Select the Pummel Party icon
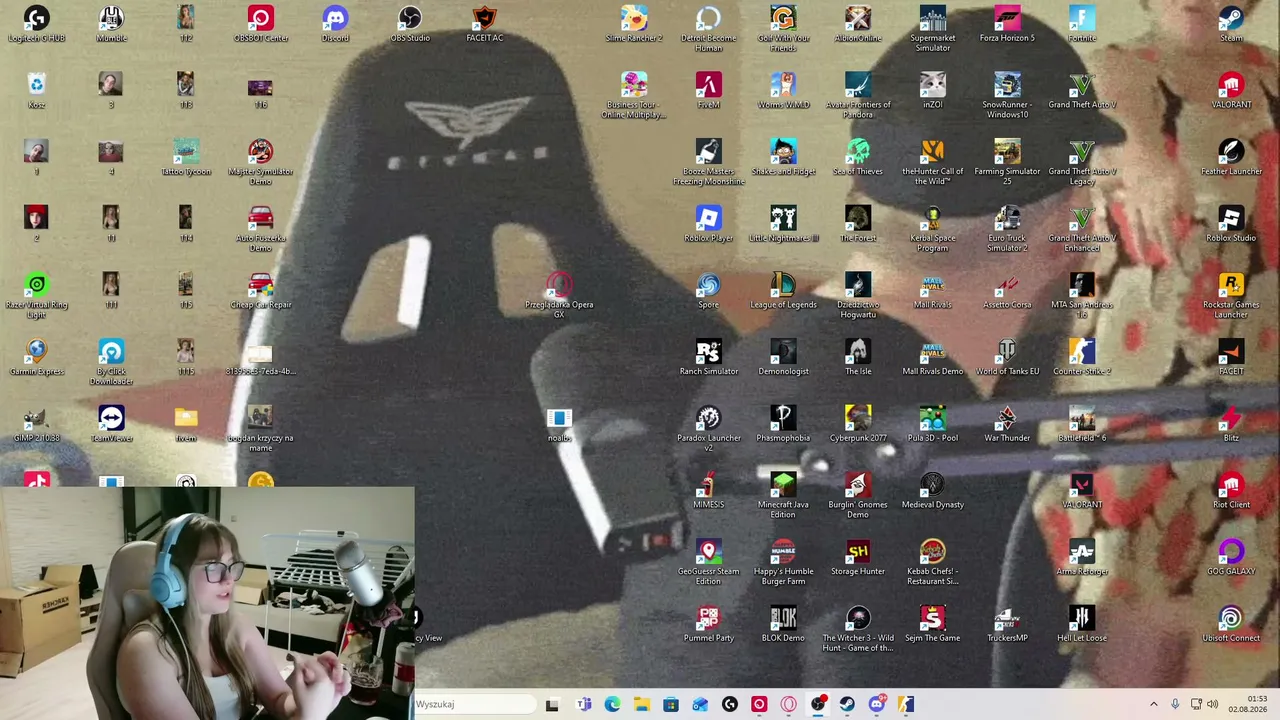Viewport: 1280px width, 720px height. point(708,624)
